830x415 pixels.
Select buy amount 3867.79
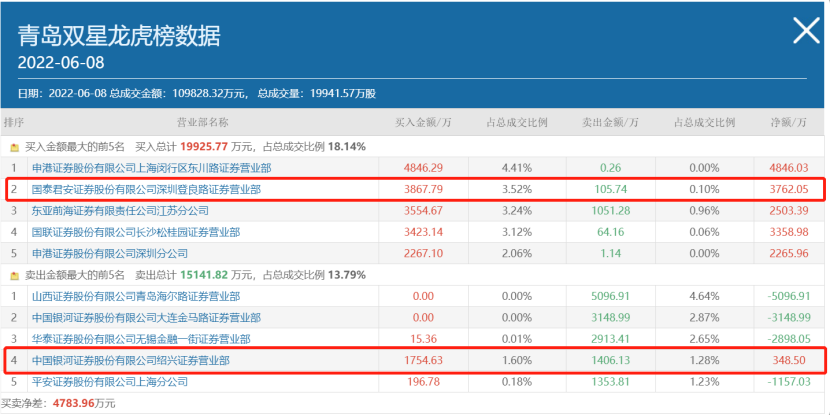[423, 190]
